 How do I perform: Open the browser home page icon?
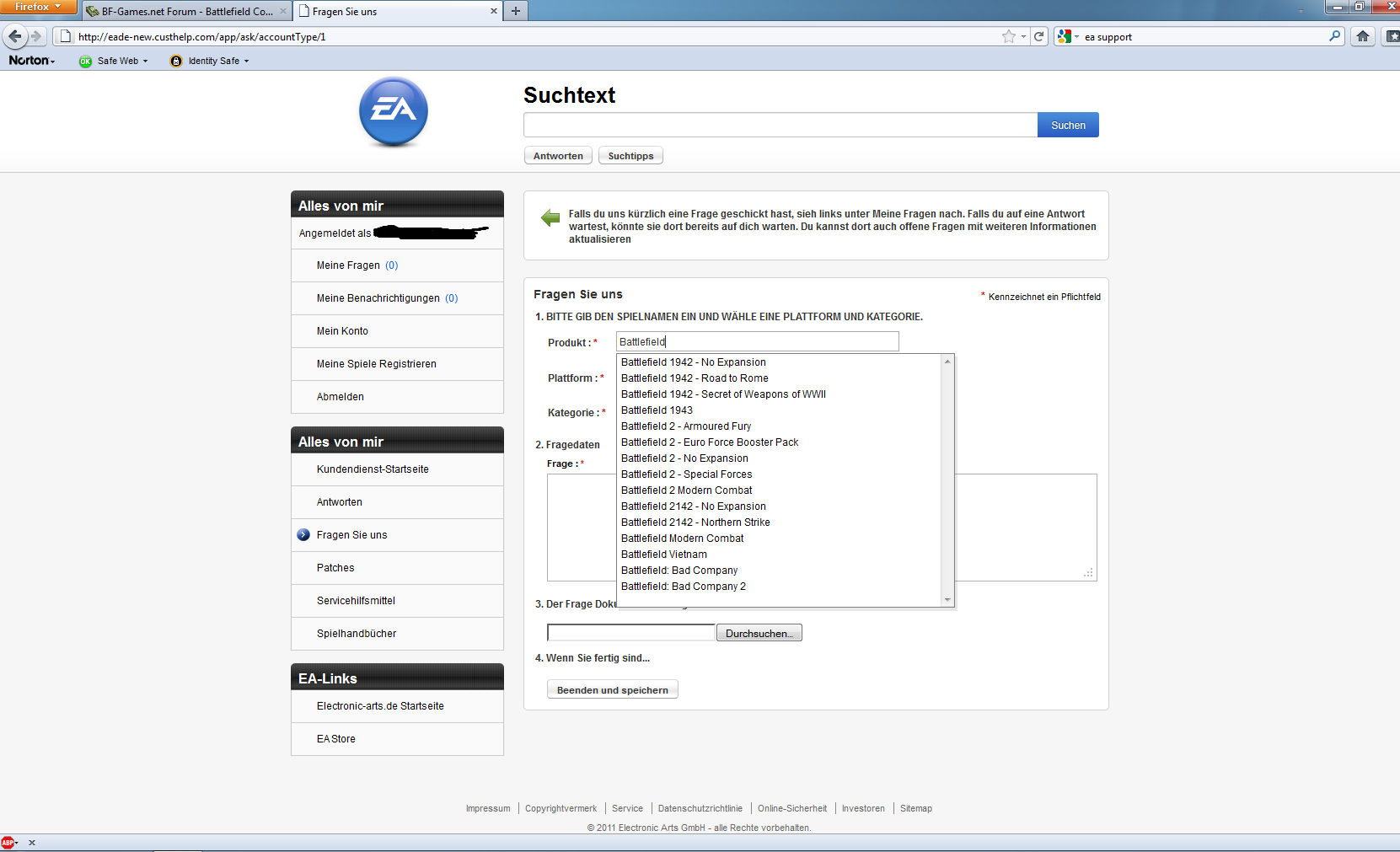1363,36
